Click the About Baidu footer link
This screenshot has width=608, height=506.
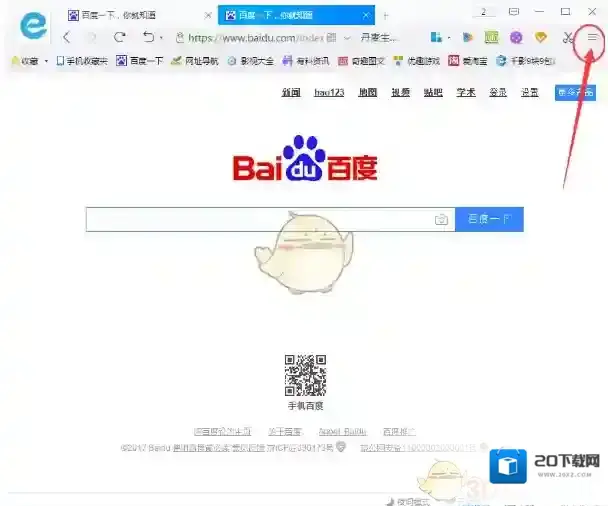pyautogui.click(x=342, y=431)
